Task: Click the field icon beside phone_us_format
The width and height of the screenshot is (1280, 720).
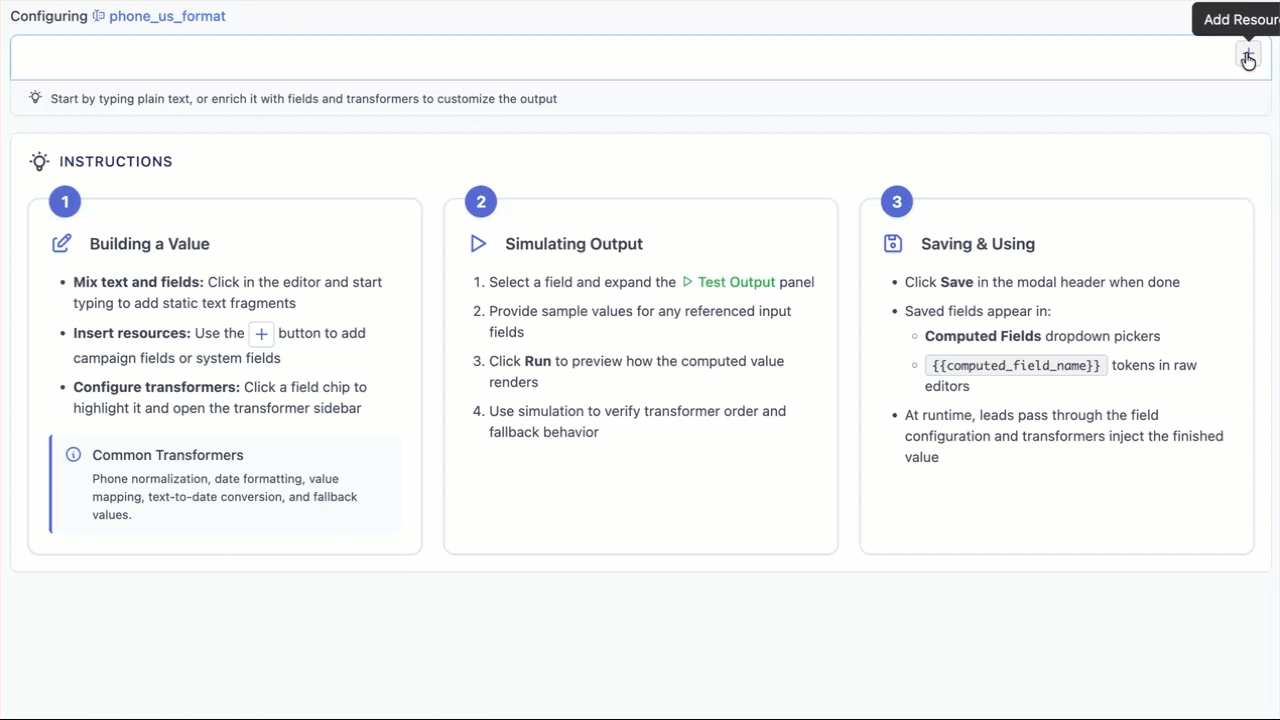Action: tap(99, 16)
